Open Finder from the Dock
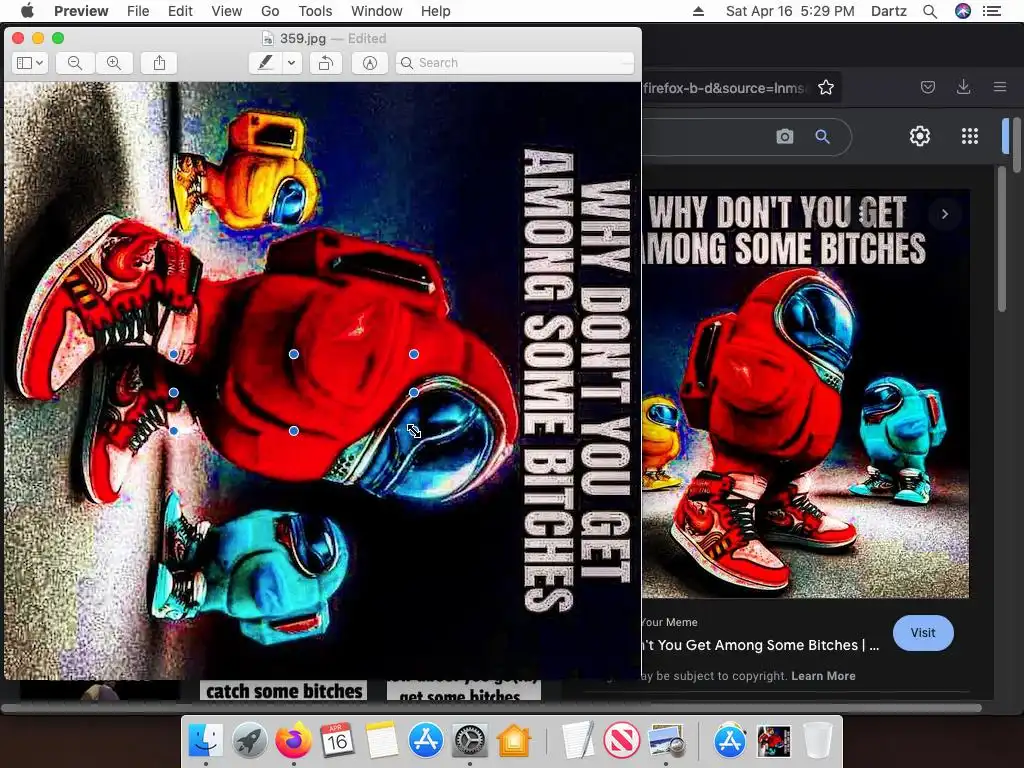1024x768 pixels. tap(205, 741)
